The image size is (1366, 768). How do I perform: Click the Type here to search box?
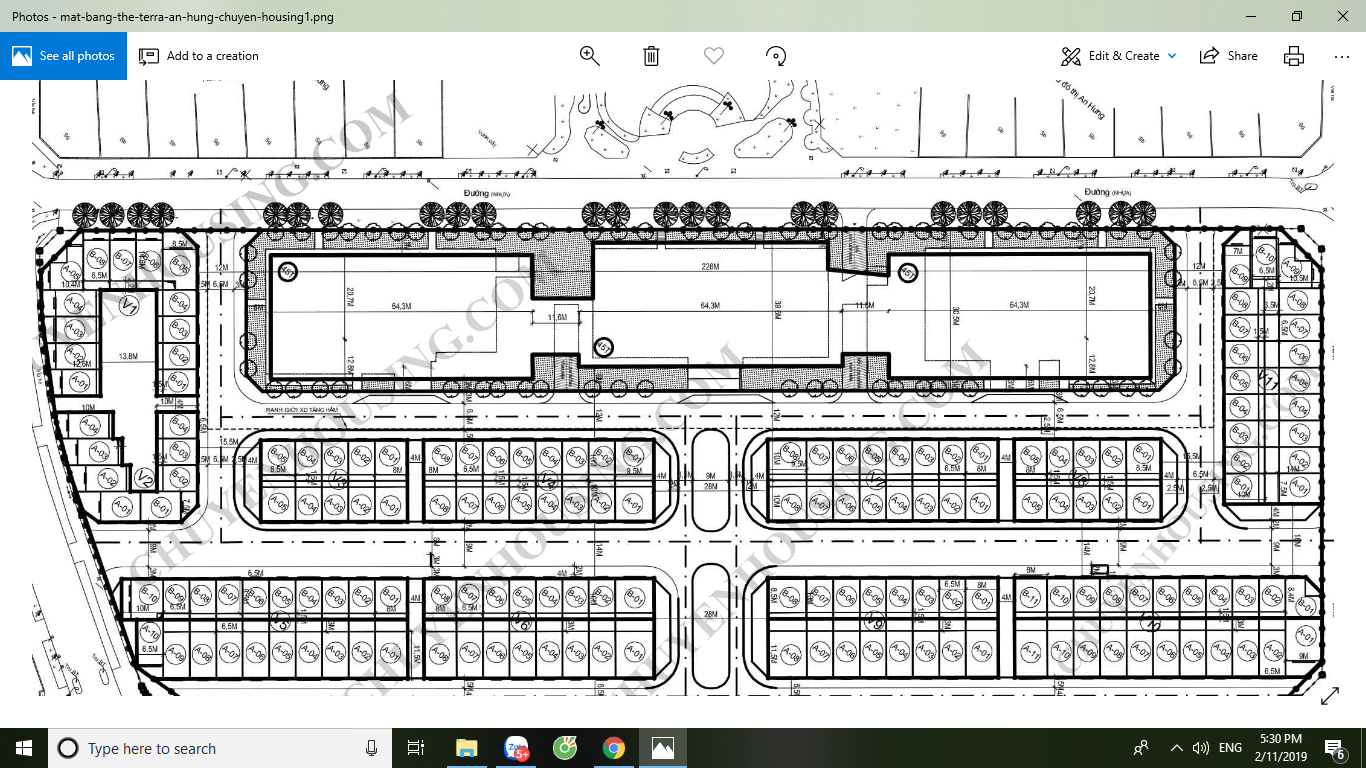pos(220,748)
